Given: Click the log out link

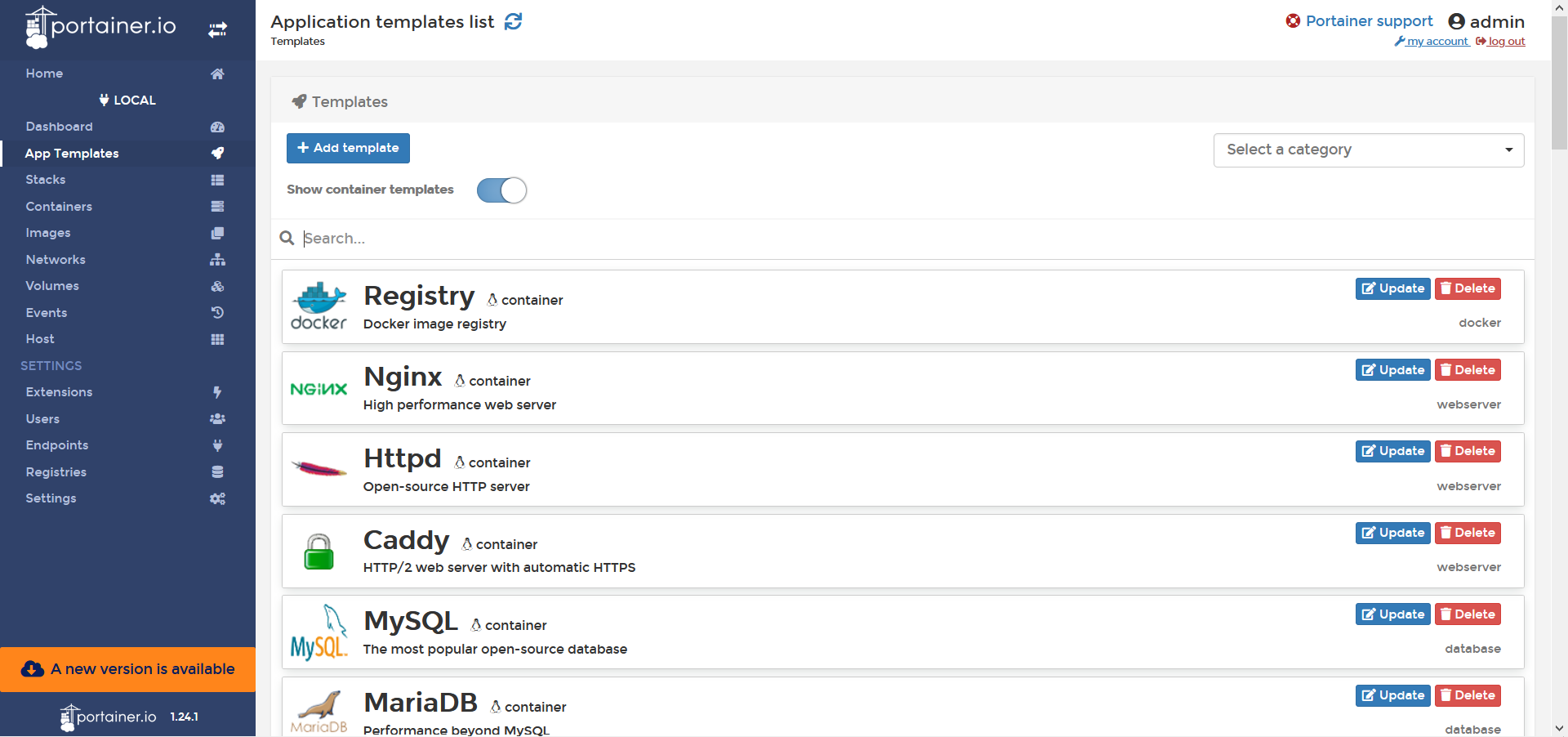Looking at the screenshot, I should 1501,42.
